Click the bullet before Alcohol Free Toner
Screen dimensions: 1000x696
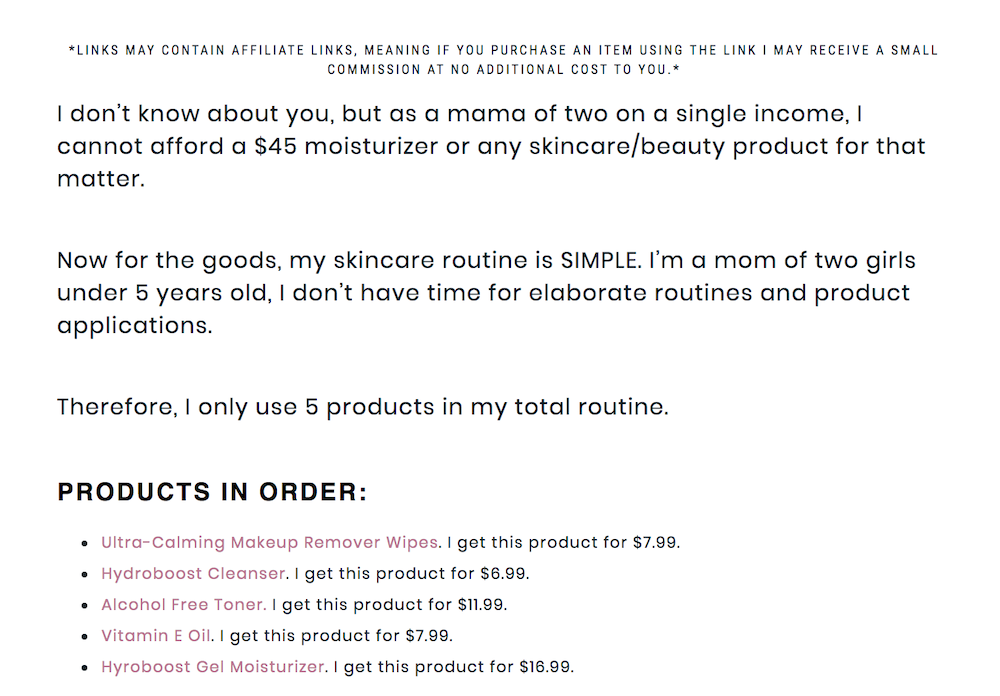(x=85, y=605)
